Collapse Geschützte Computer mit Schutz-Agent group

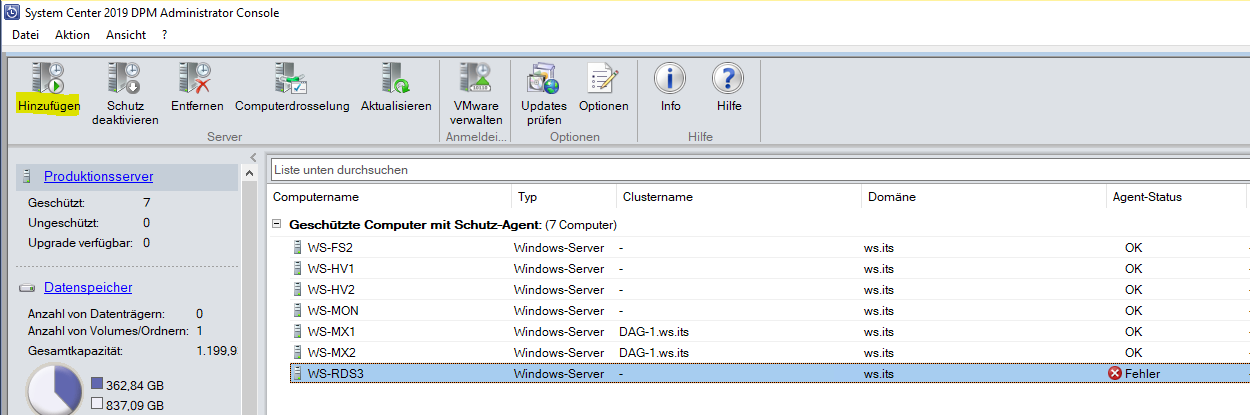(x=277, y=225)
